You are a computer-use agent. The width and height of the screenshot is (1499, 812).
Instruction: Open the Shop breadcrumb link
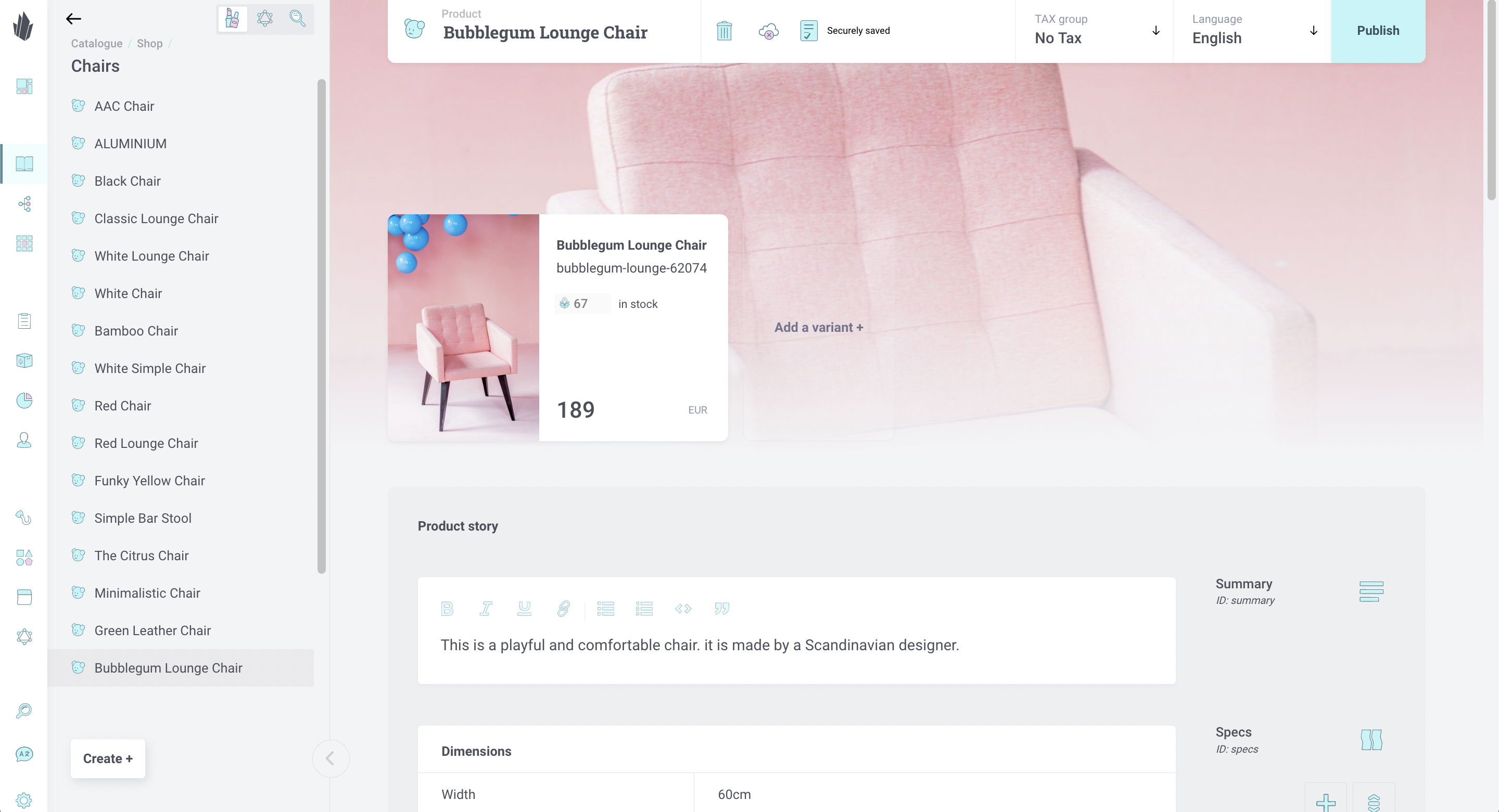tap(149, 44)
